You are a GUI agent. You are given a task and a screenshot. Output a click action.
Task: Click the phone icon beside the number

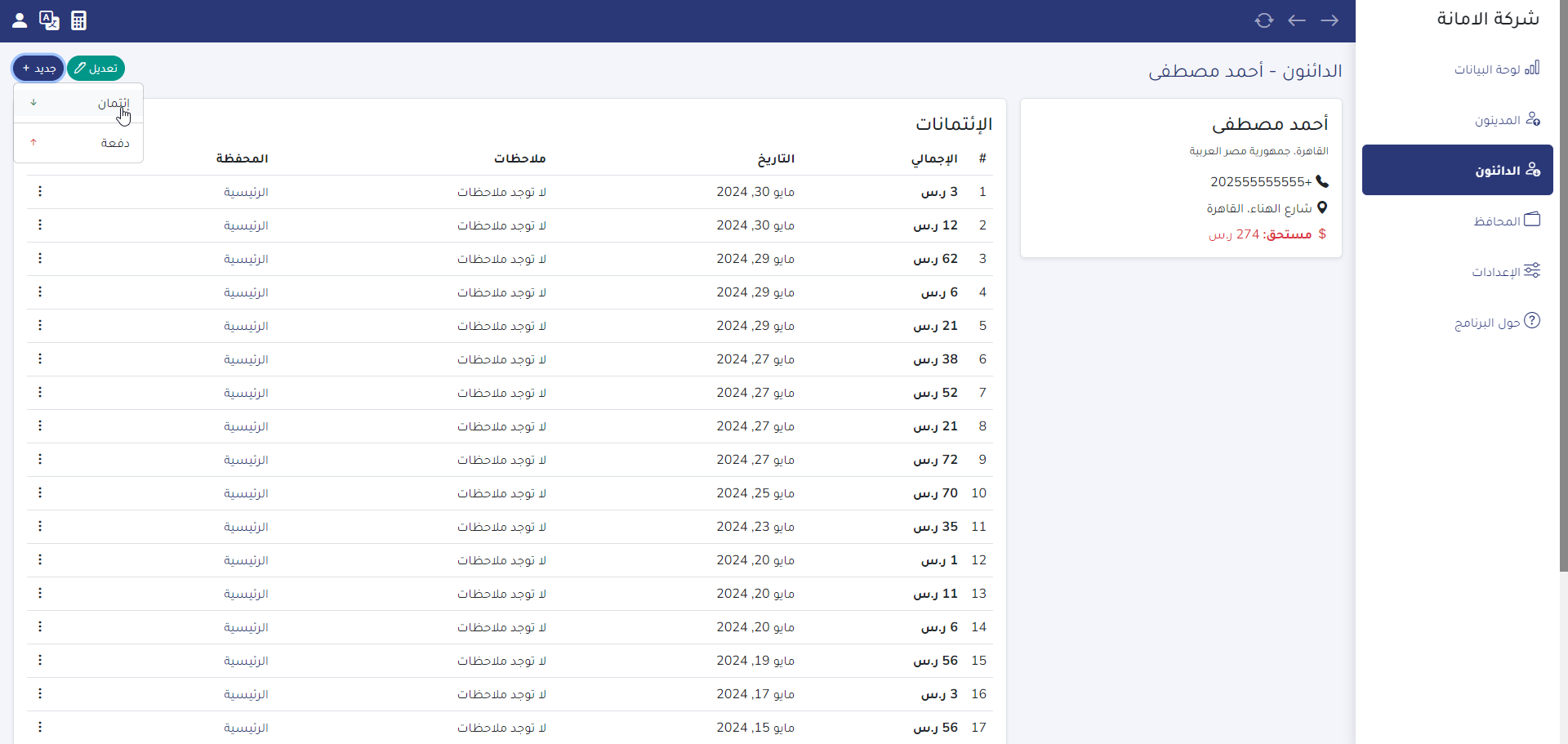[1321, 181]
